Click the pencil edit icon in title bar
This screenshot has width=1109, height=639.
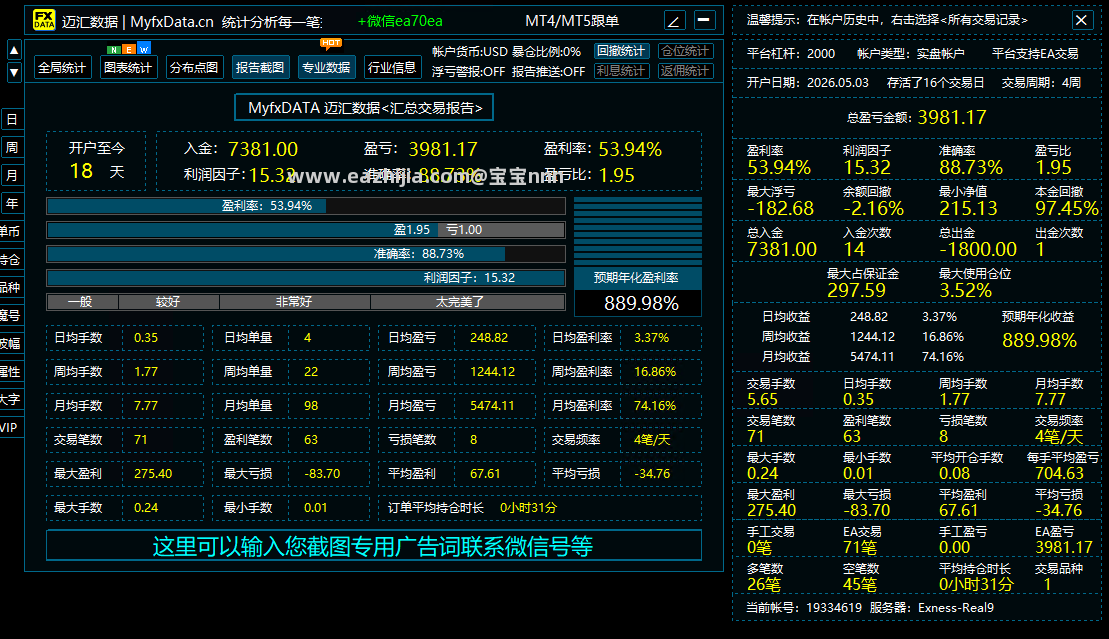click(x=674, y=21)
